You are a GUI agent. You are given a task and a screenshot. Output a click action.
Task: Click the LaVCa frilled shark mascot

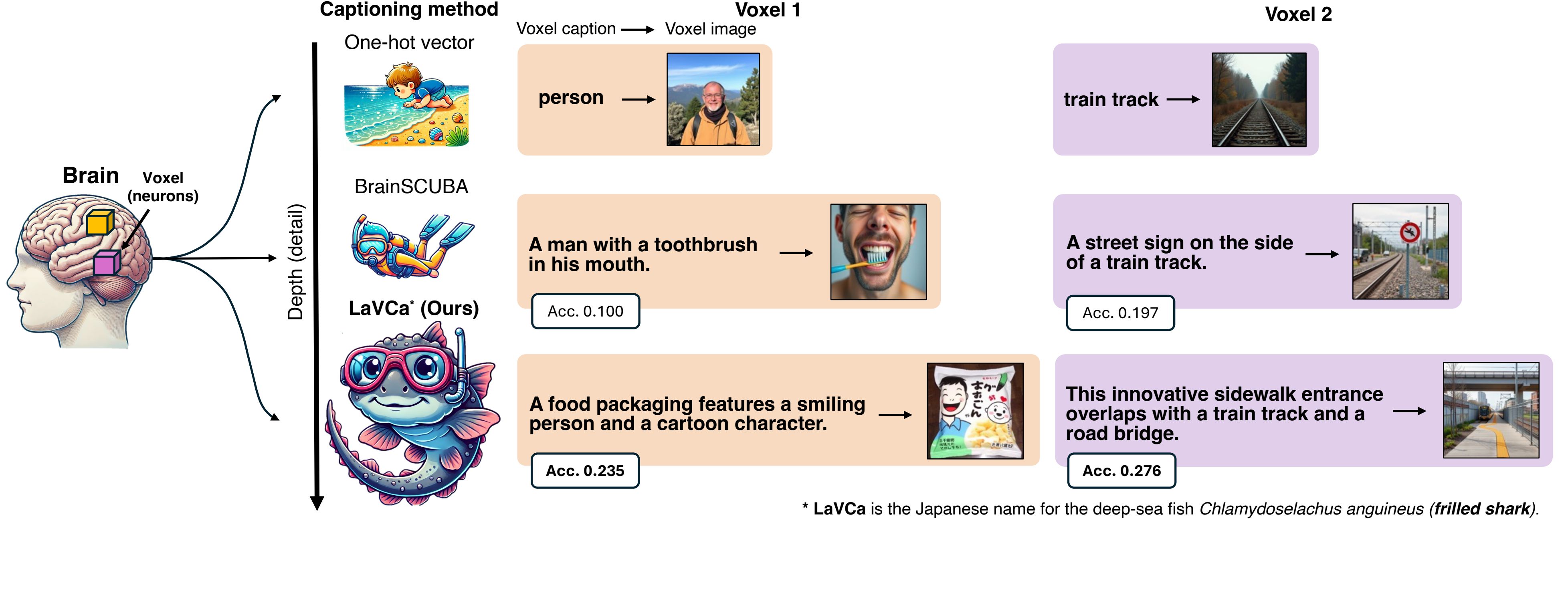pyautogui.click(x=413, y=413)
